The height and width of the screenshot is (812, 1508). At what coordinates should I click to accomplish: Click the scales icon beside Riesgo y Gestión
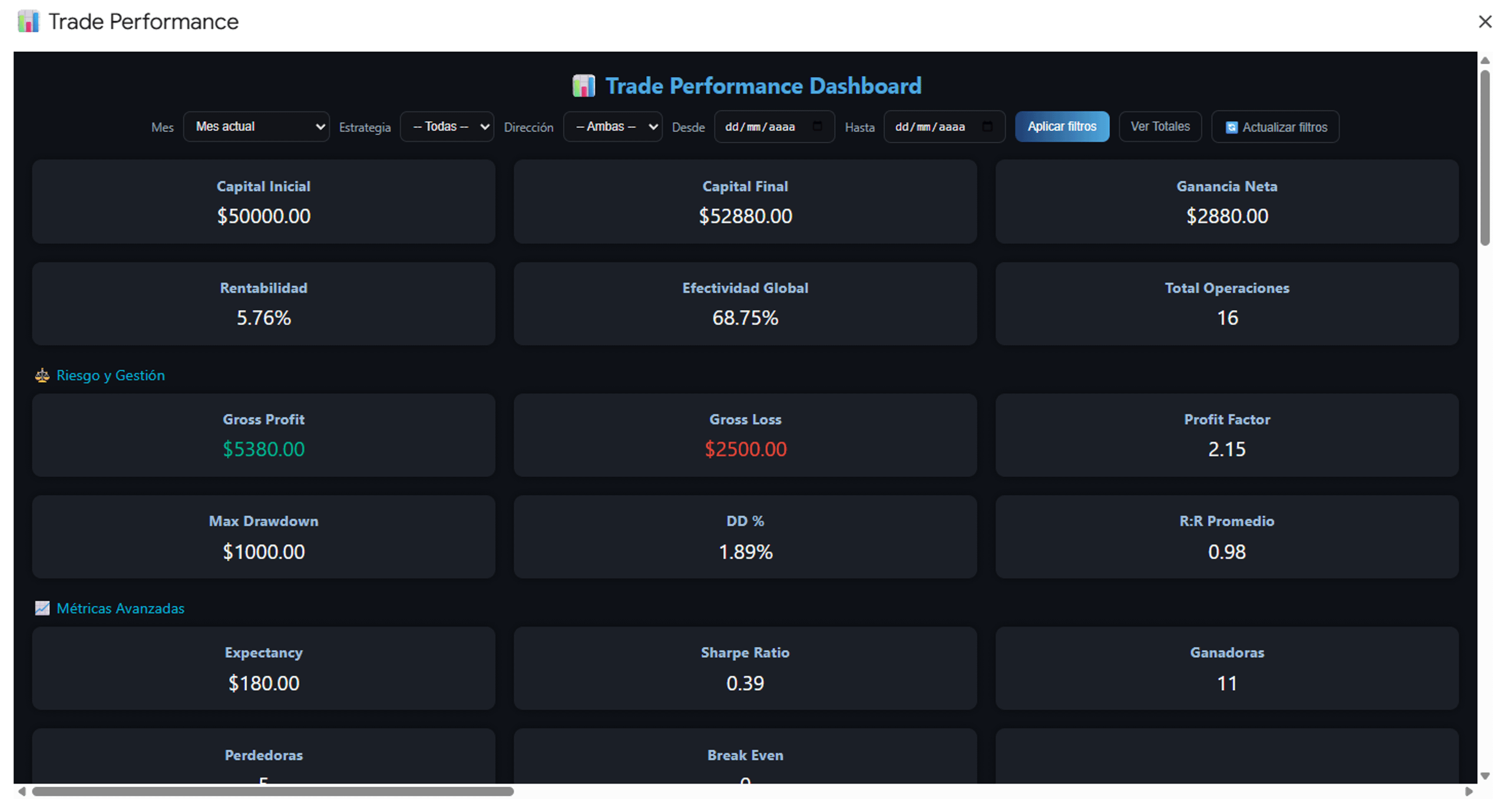coord(42,375)
